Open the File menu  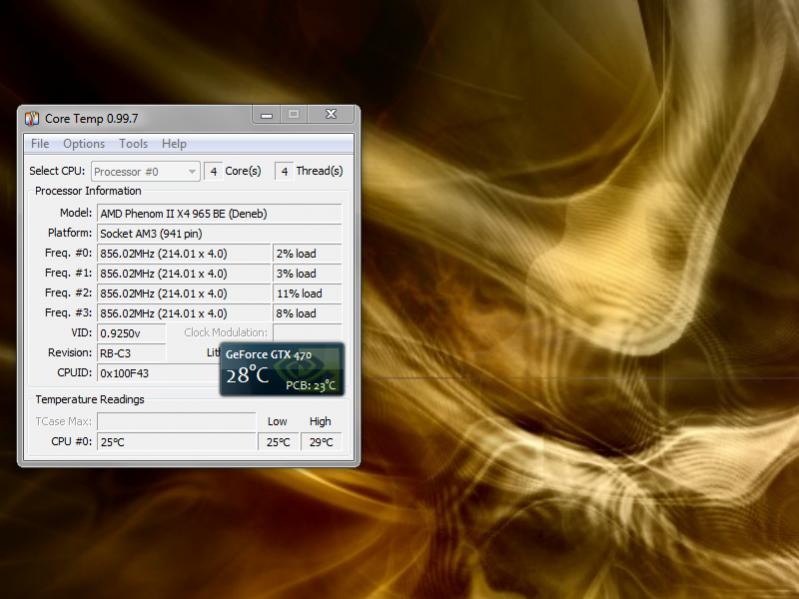[x=40, y=144]
